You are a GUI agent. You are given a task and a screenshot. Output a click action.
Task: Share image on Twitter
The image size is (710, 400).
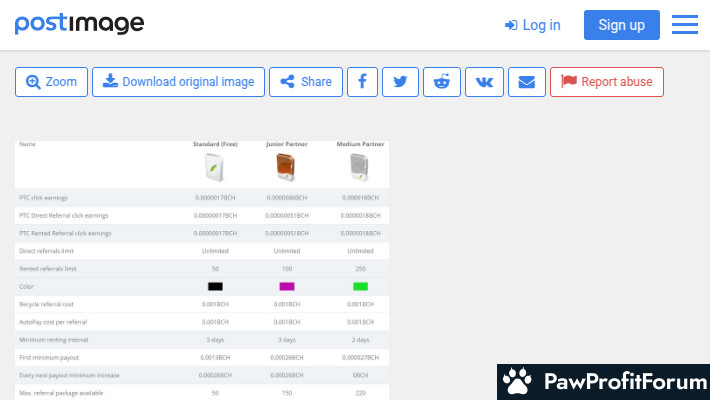click(x=400, y=82)
